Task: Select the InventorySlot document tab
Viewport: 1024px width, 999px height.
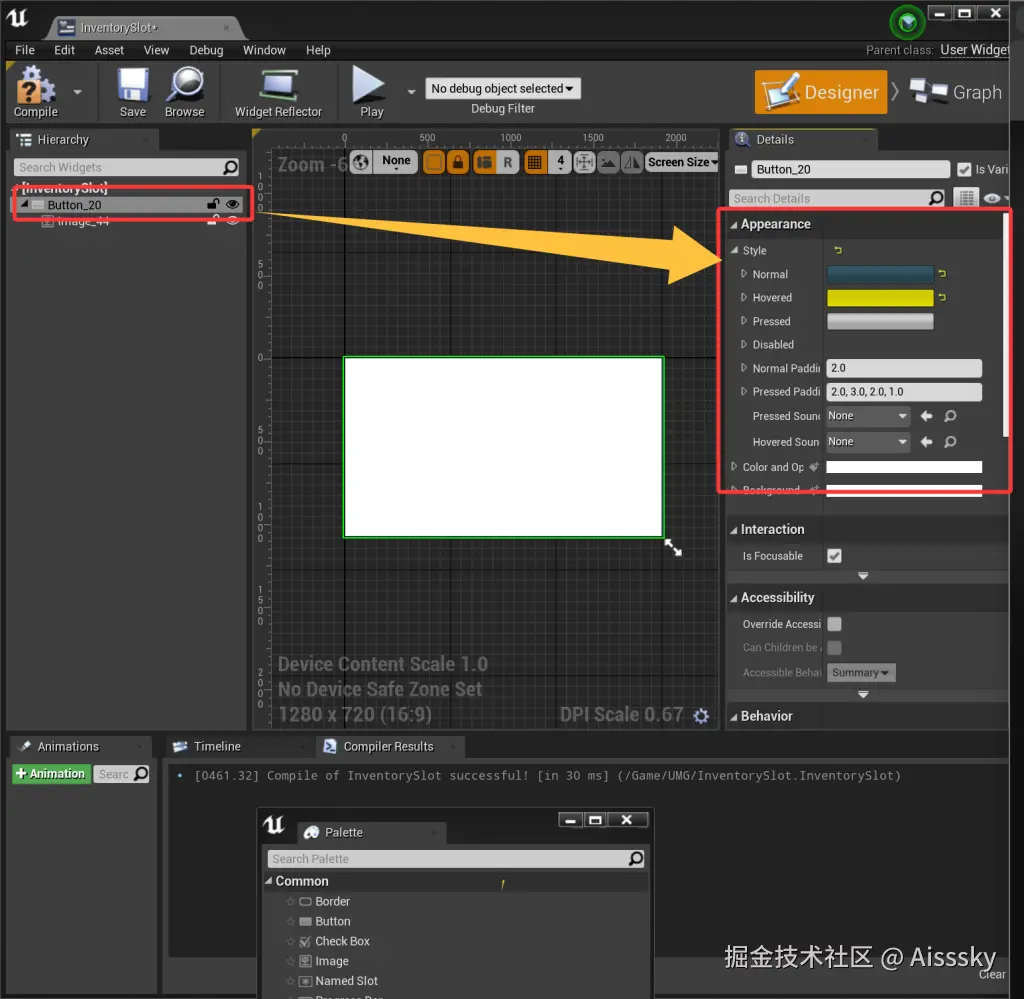Action: click(145, 27)
